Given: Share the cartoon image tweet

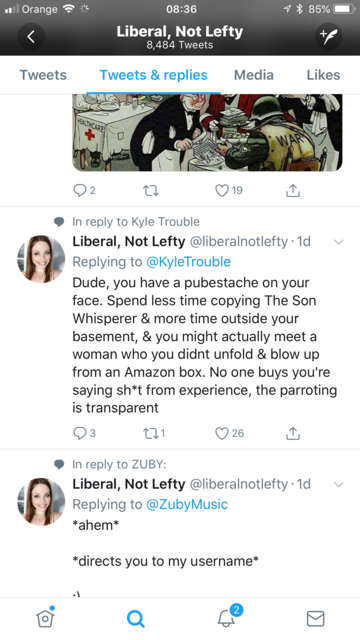Looking at the screenshot, I should [x=293, y=191].
